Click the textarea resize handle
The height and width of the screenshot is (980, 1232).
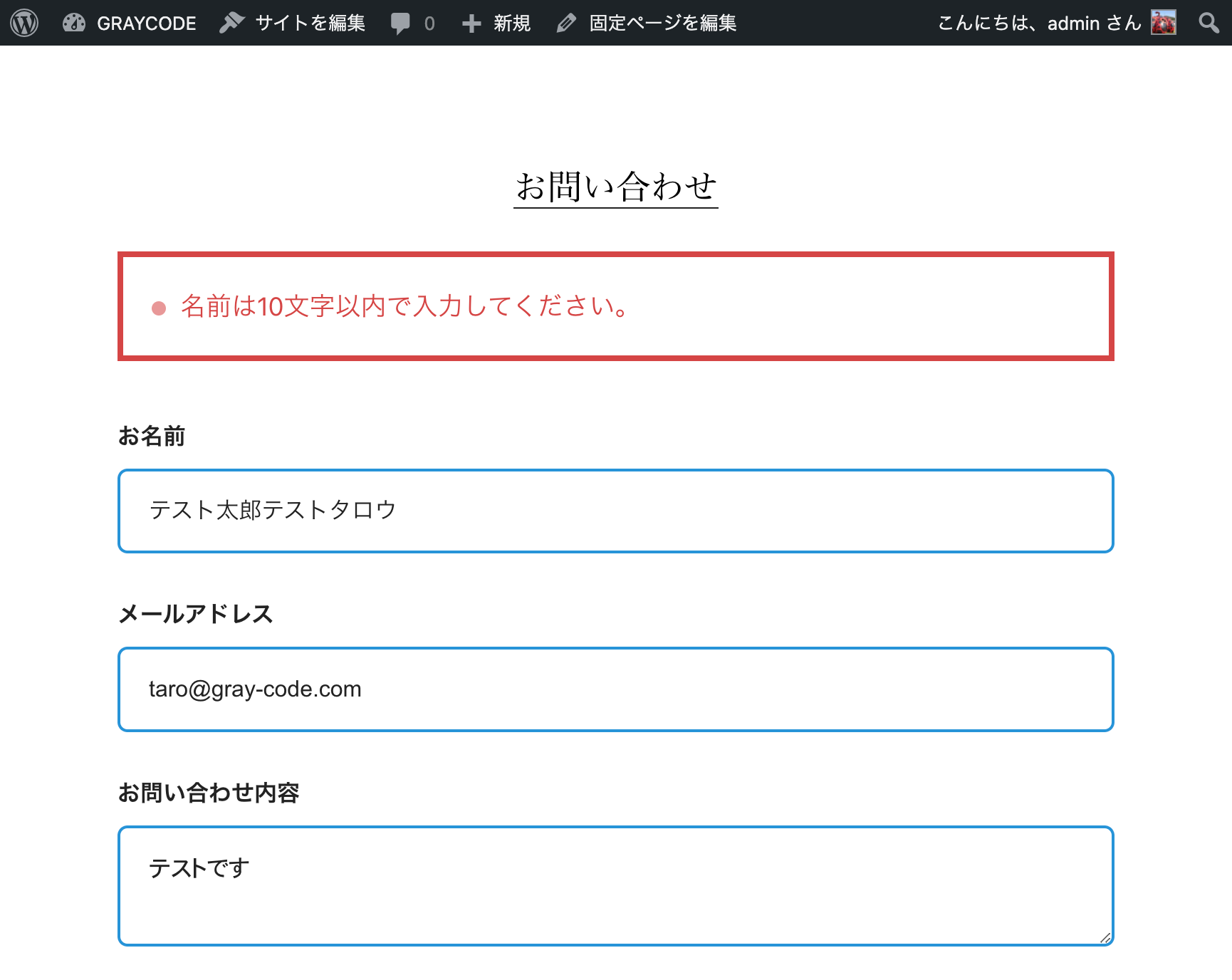(1105, 937)
